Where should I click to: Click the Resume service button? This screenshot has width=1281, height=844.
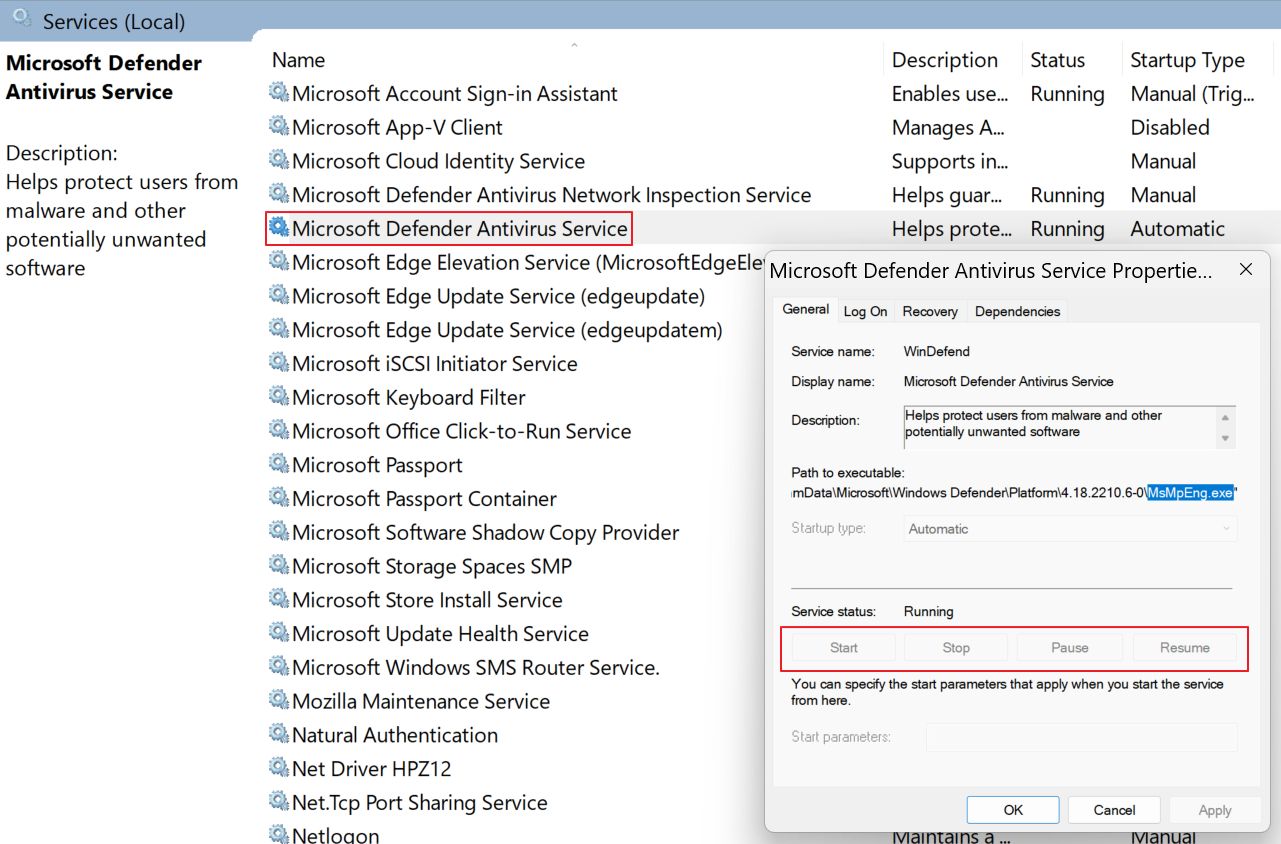point(1184,648)
